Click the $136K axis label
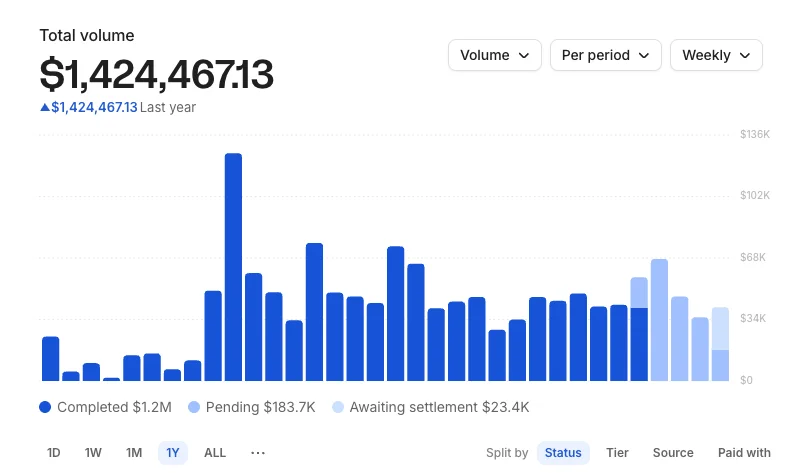This screenshot has height=473, width=806. [x=755, y=134]
